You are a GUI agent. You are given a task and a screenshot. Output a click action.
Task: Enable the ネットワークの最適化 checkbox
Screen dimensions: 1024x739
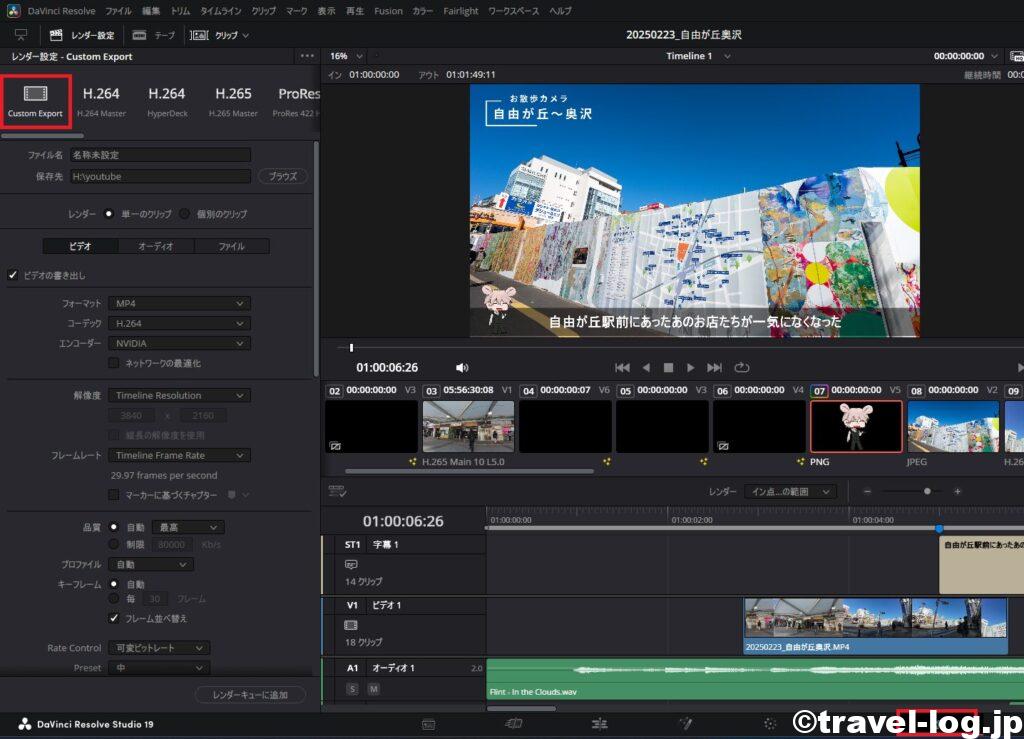(114, 363)
